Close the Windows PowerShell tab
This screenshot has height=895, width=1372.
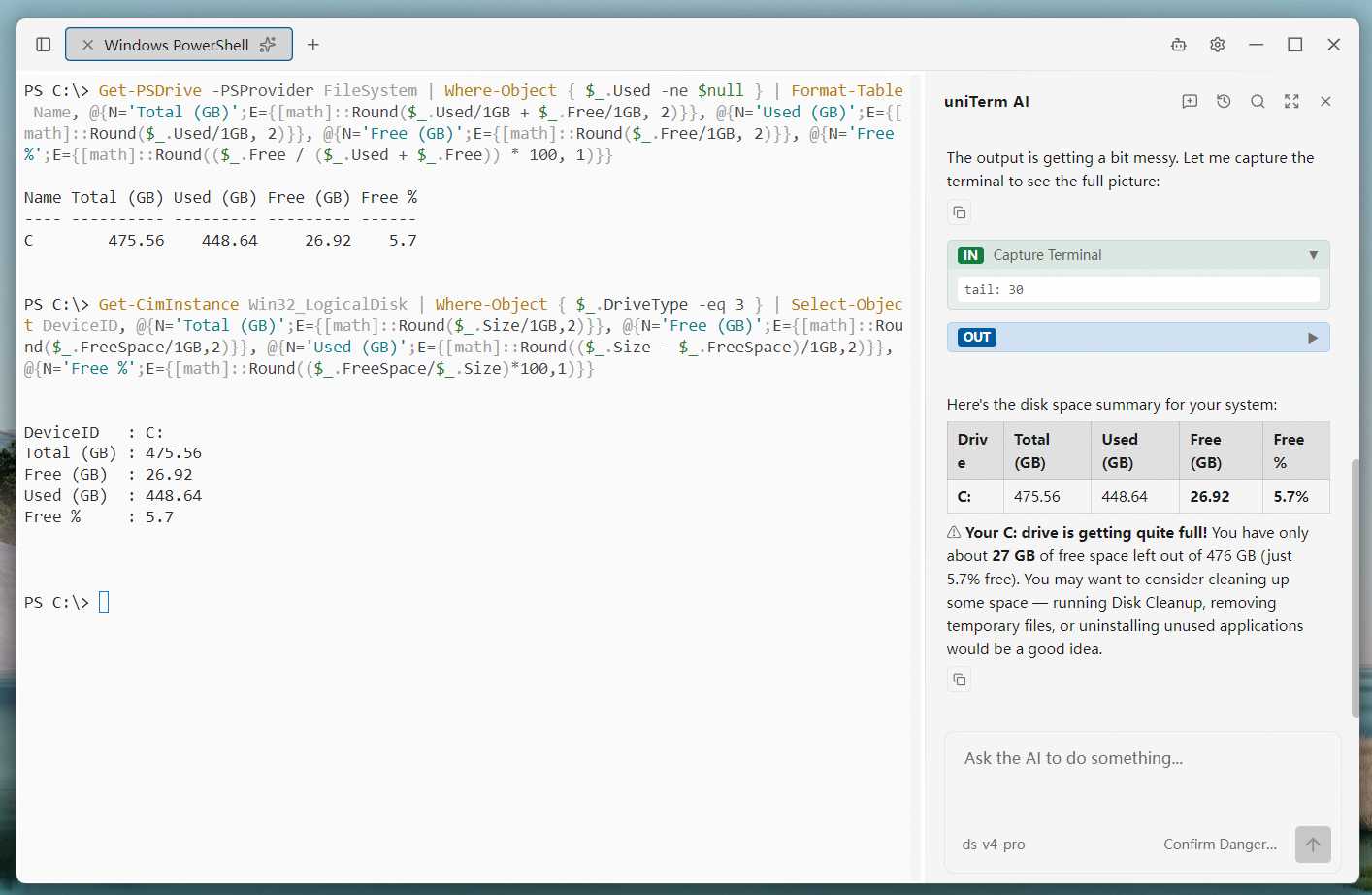(87, 45)
